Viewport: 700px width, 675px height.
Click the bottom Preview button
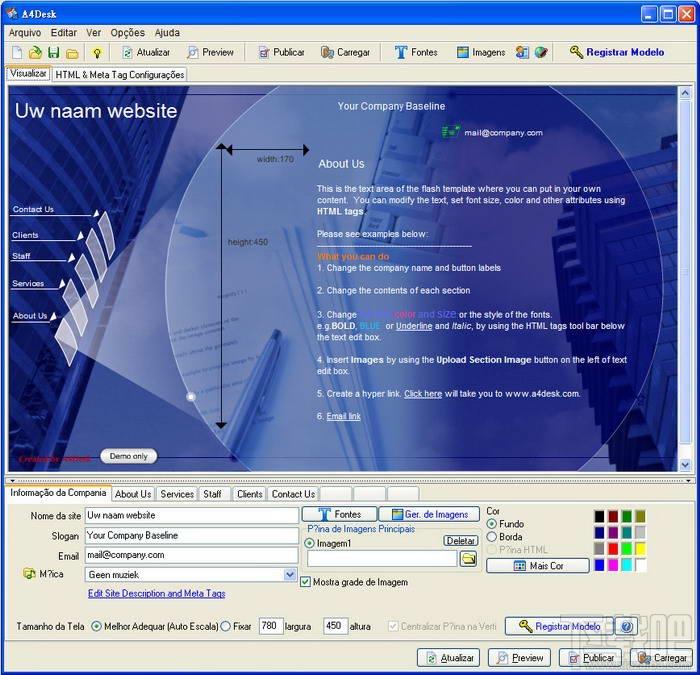(x=519, y=658)
